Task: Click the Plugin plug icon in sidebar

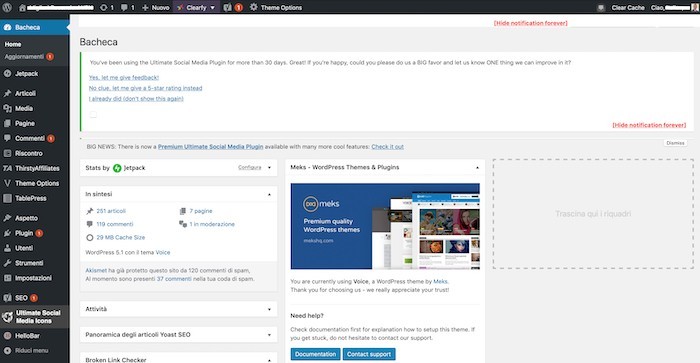Action: (8, 233)
